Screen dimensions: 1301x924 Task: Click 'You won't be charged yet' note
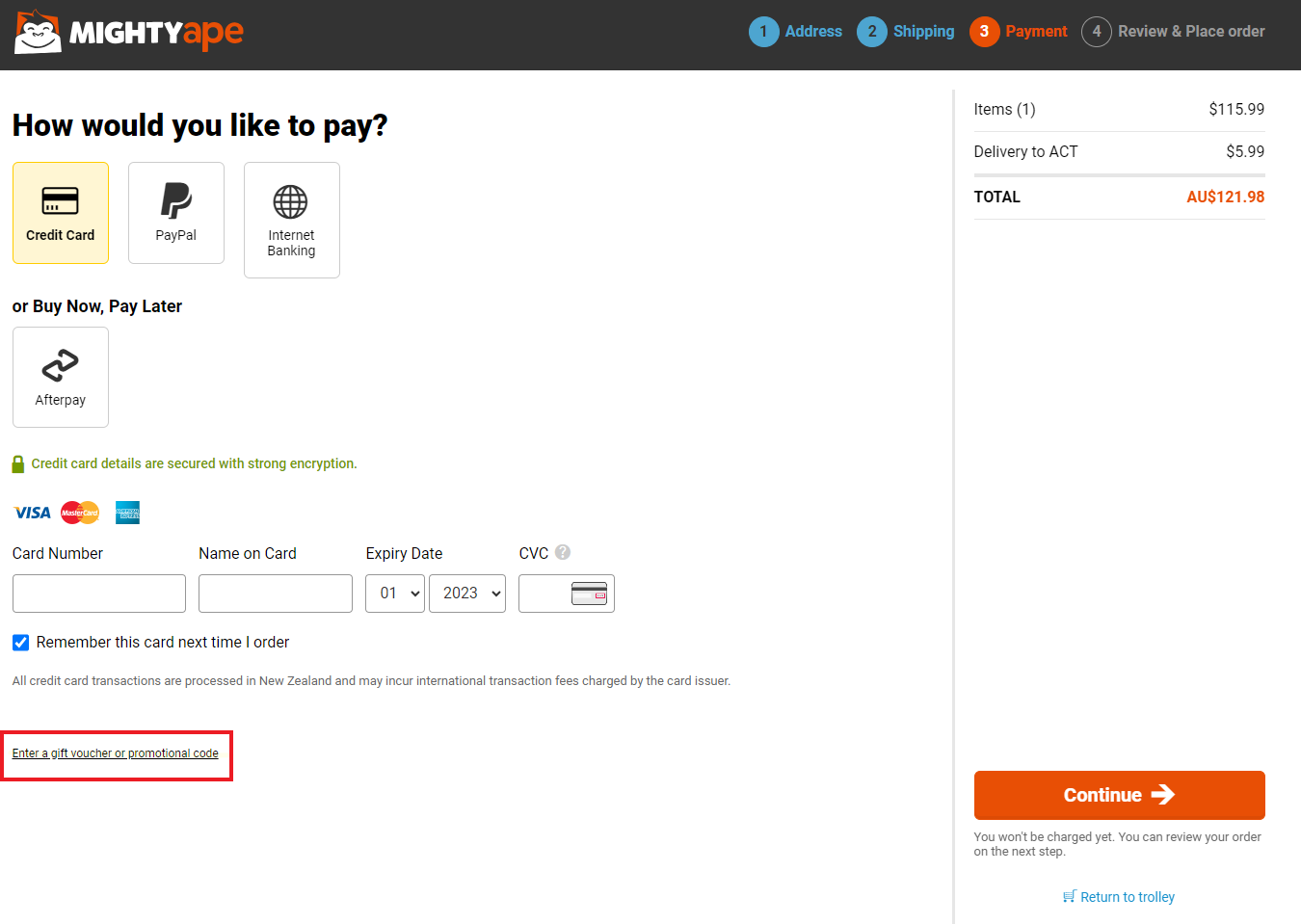tap(1118, 844)
